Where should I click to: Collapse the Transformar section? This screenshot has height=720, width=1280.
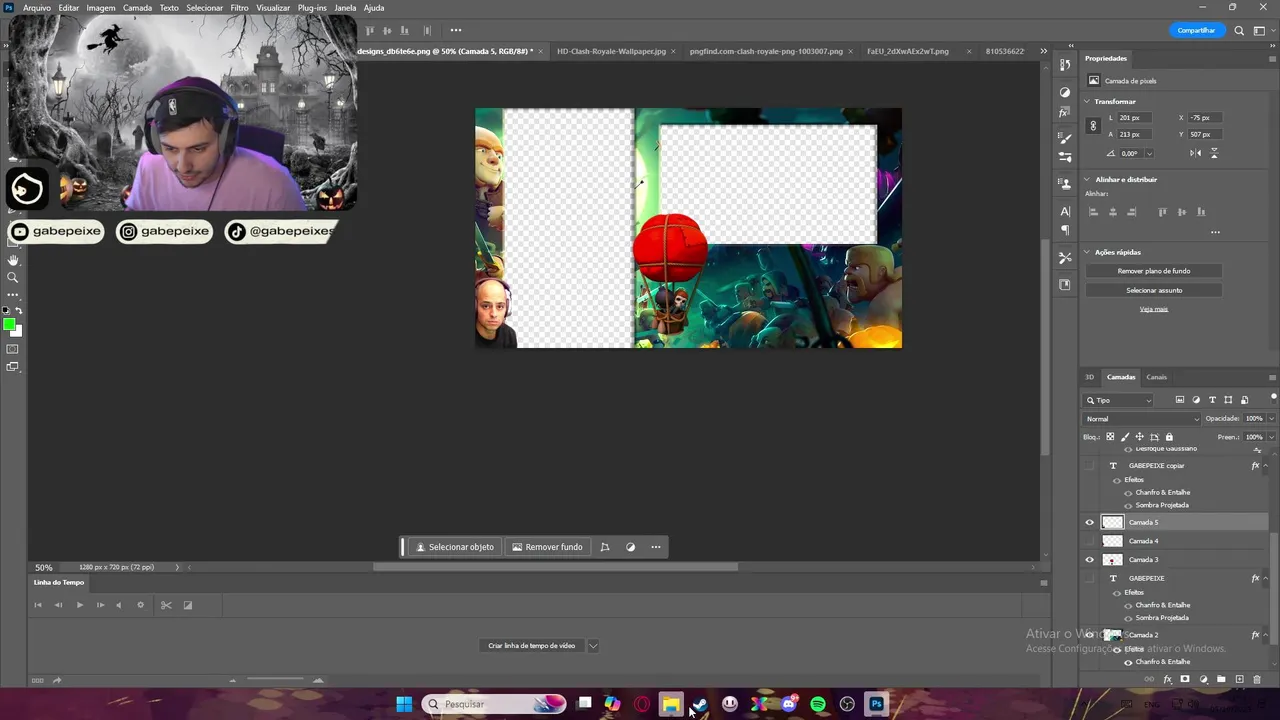[x=1088, y=102]
